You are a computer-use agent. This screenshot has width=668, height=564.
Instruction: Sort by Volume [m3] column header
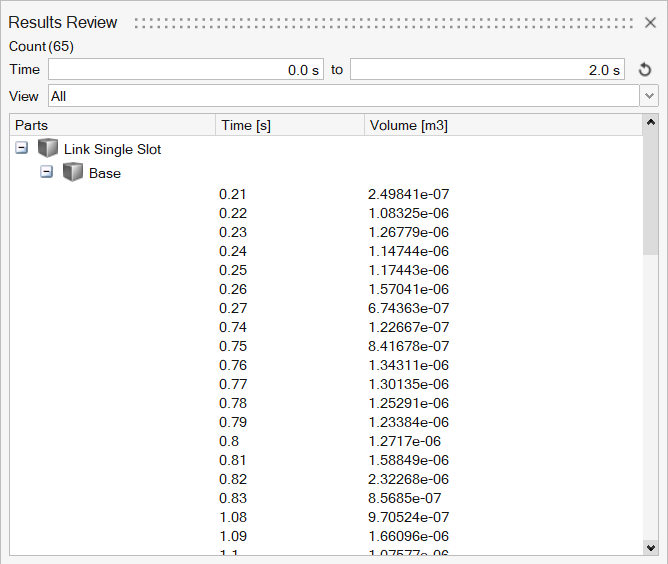(x=500, y=125)
